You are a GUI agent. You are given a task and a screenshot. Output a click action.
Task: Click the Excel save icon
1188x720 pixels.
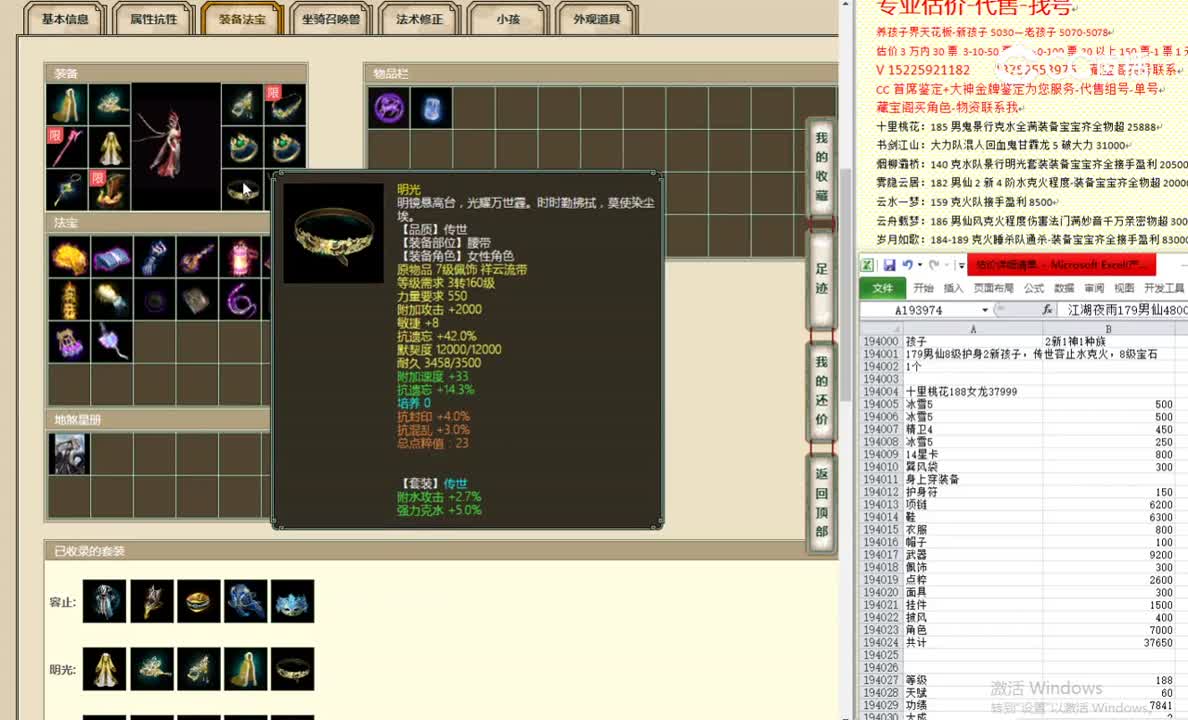coord(889,265)
